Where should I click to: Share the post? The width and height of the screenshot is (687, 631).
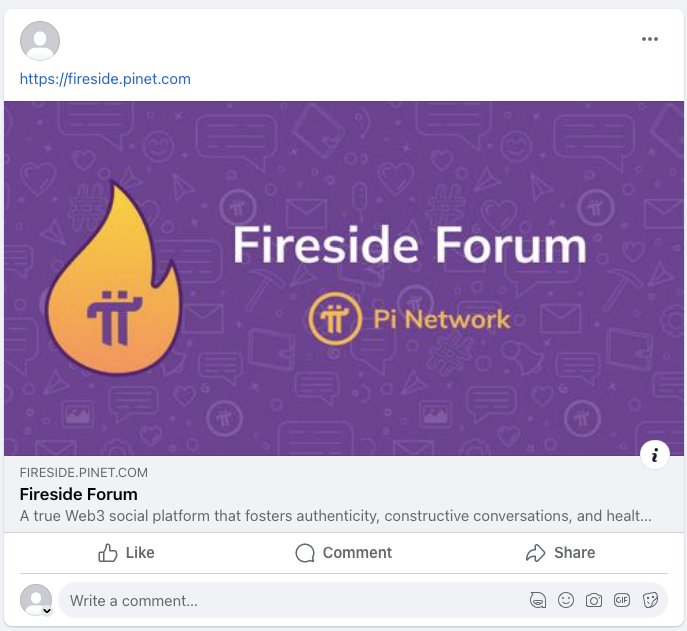560,553
